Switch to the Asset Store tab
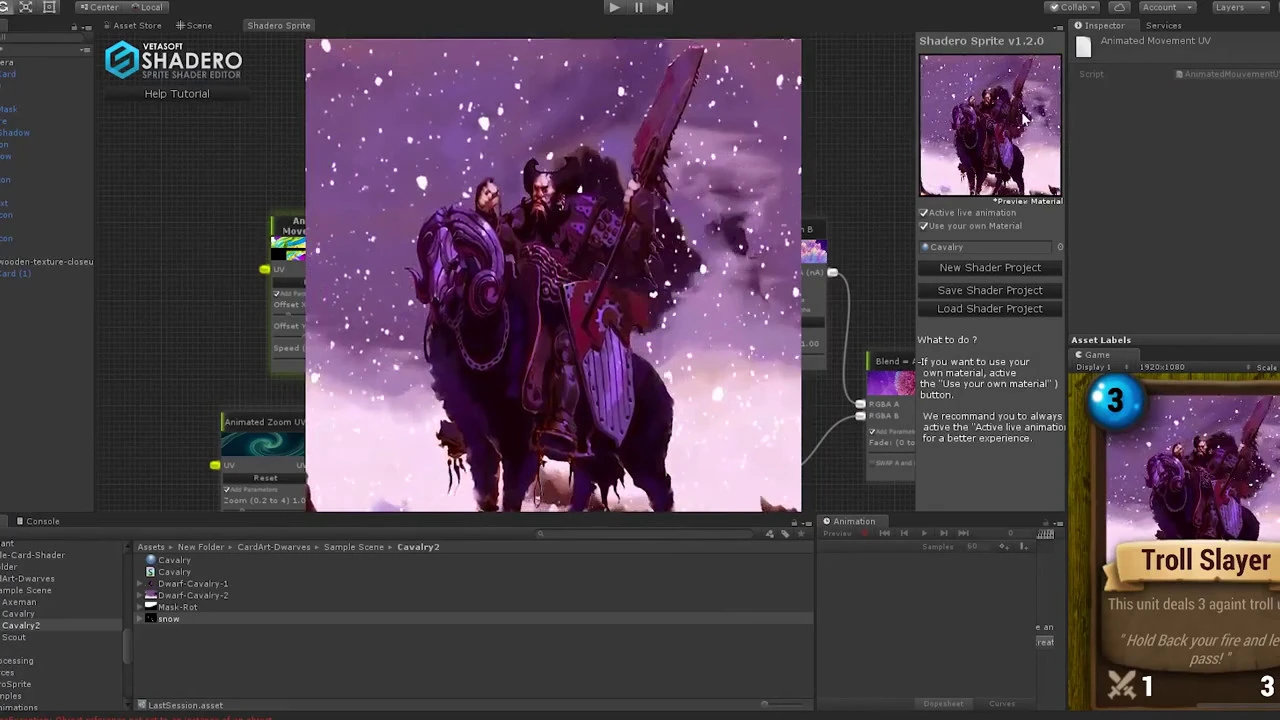Image resolution: width=1280 pixels, height=720 pixels. click(133, 25)
